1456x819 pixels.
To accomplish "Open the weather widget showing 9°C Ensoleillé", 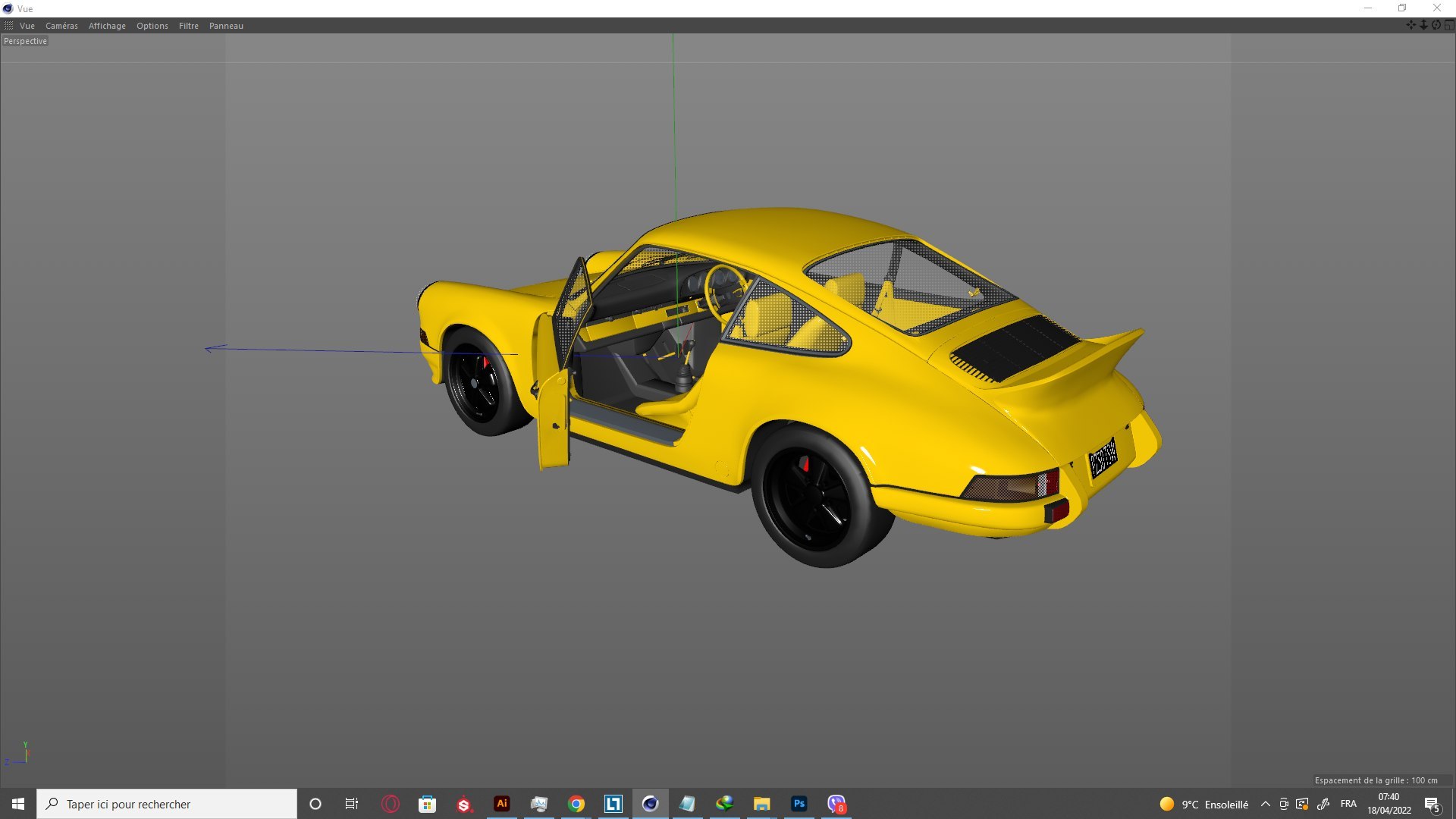I will 1204,804.
